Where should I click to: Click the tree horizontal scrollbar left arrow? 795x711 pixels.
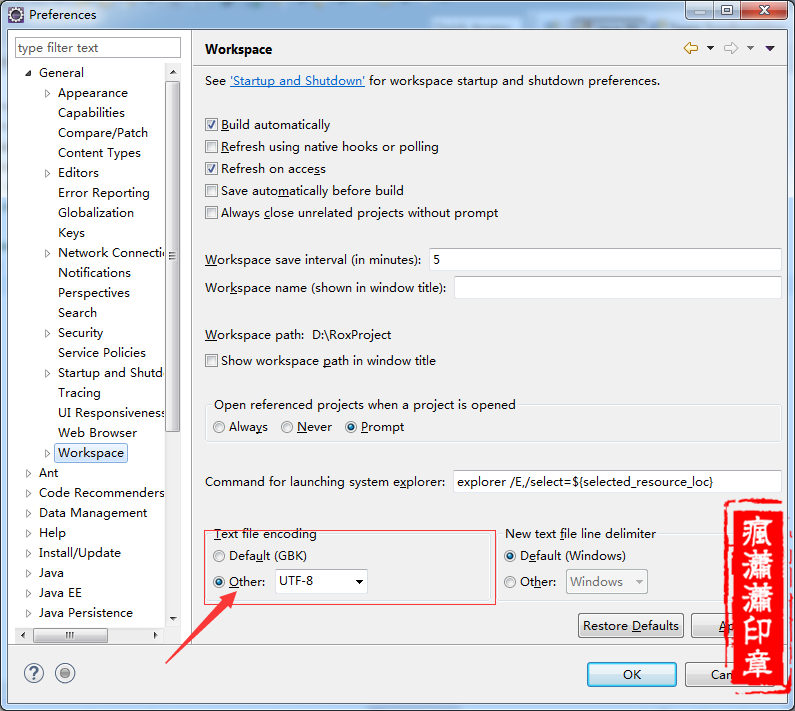point(22,635)
